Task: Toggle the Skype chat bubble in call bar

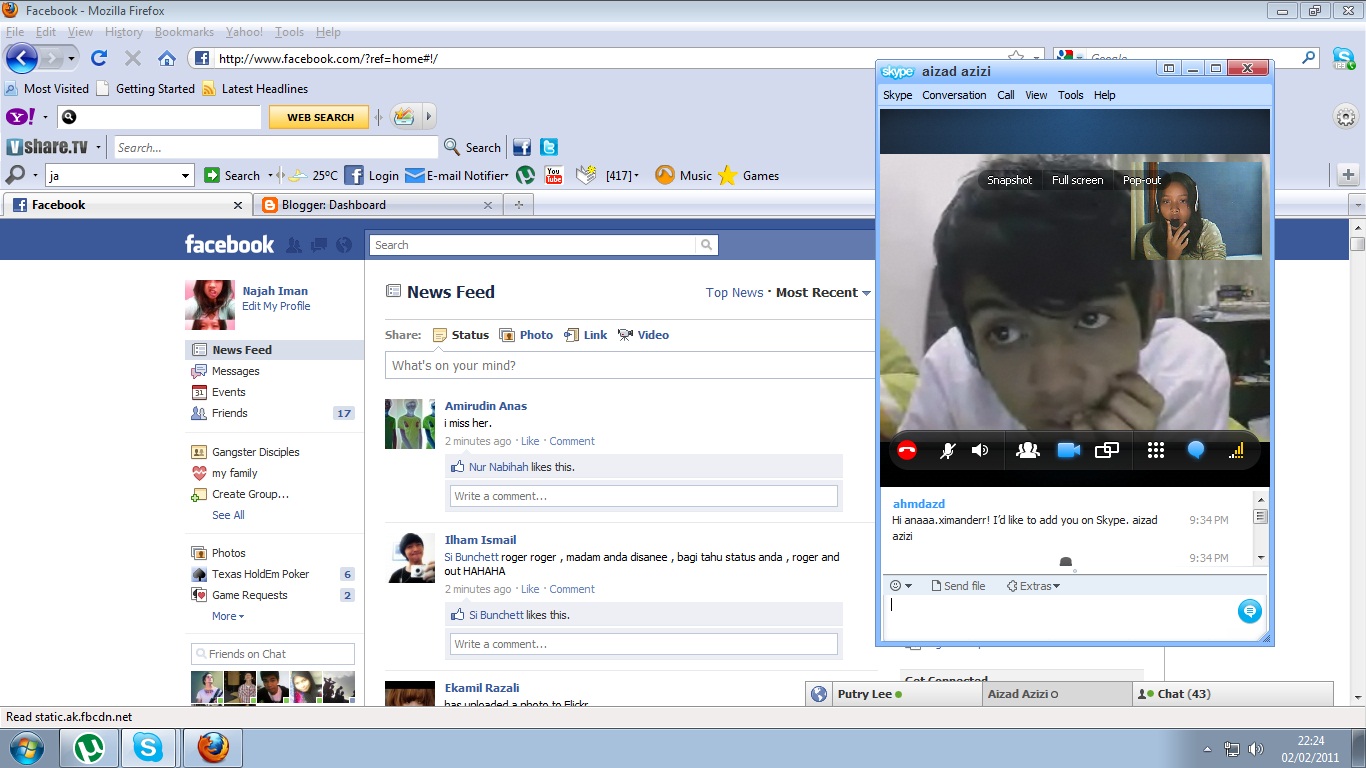Action: 1195,451
